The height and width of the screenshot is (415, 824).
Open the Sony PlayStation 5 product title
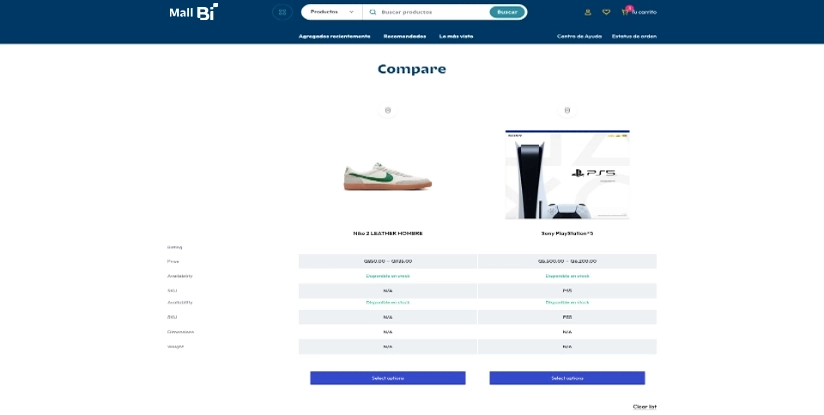point(567,233)
